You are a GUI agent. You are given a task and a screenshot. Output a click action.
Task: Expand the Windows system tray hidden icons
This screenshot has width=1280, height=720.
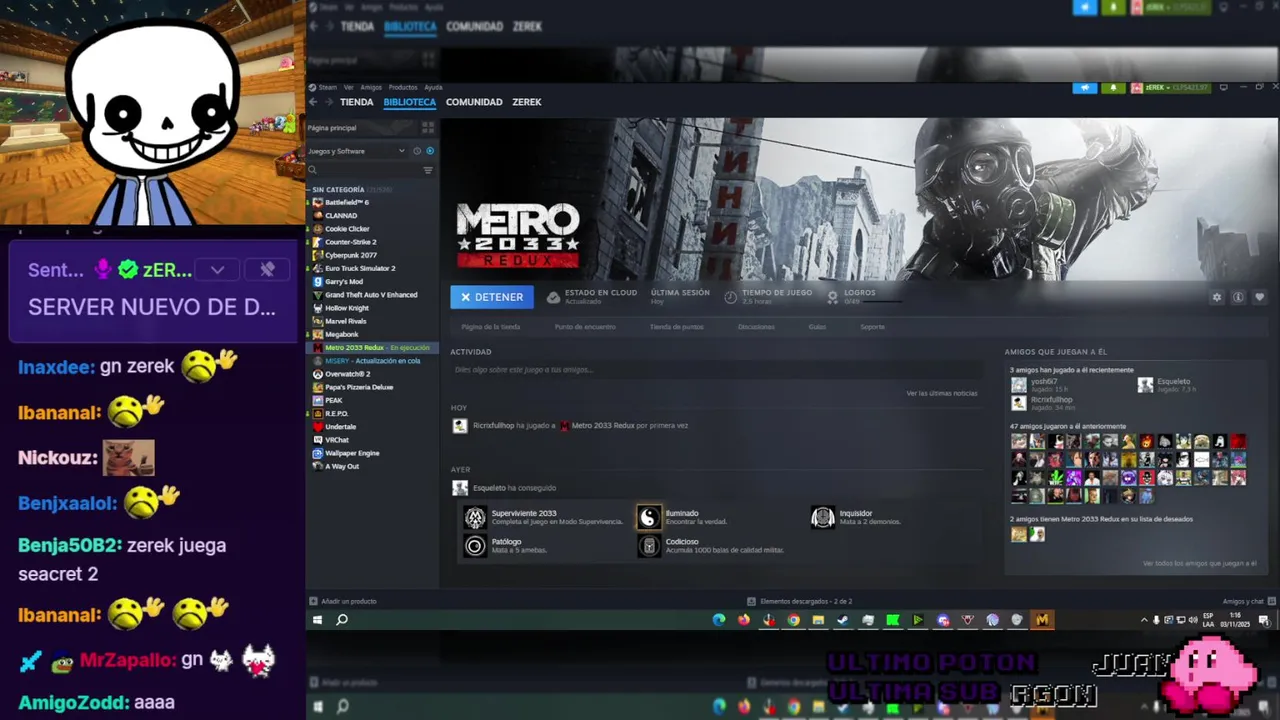[x=1144, y=620]
